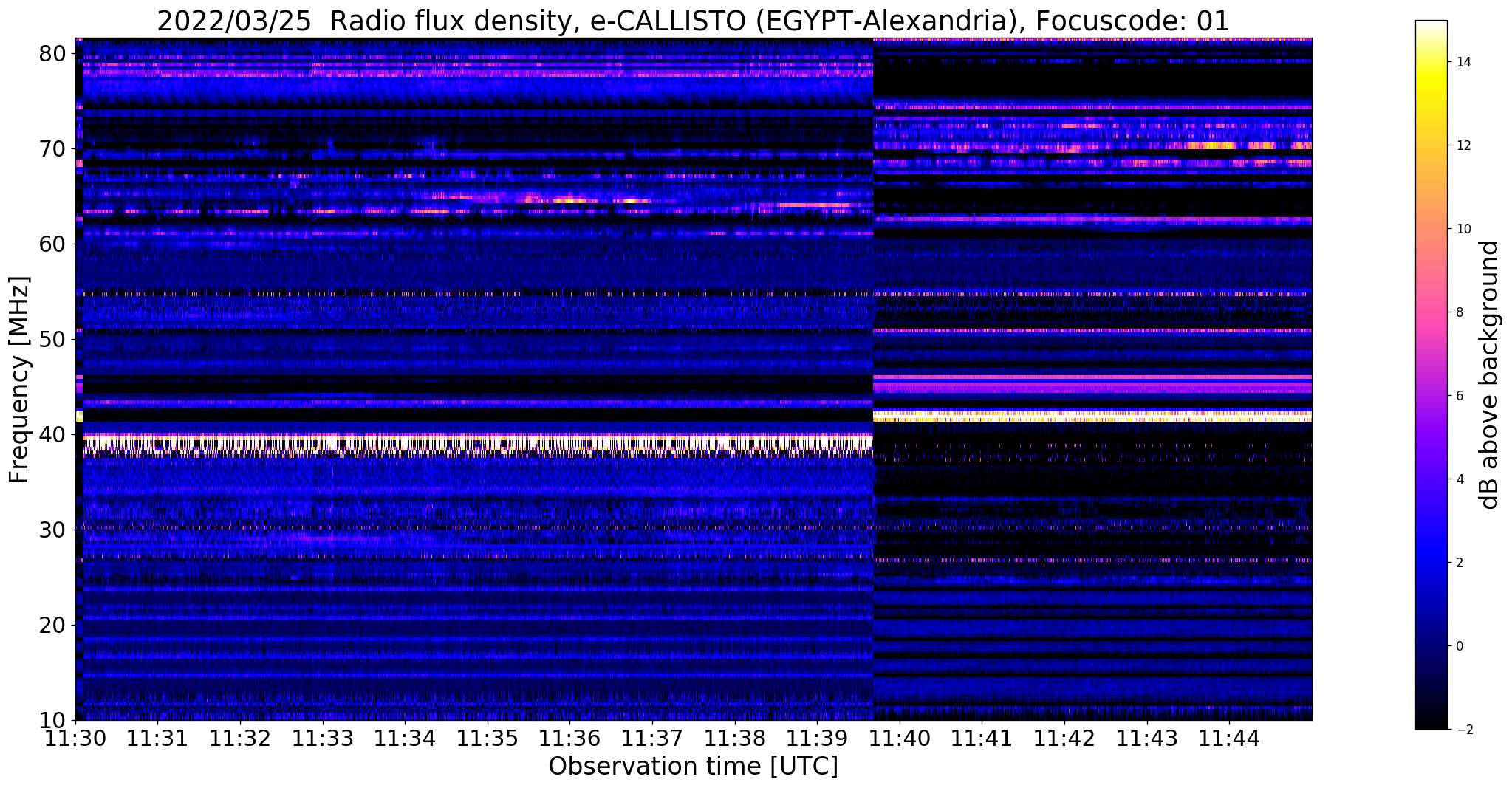Screen dimensions: 1512x788
Task: Click the colorbar tick value 10
Action: (1463, 229)
